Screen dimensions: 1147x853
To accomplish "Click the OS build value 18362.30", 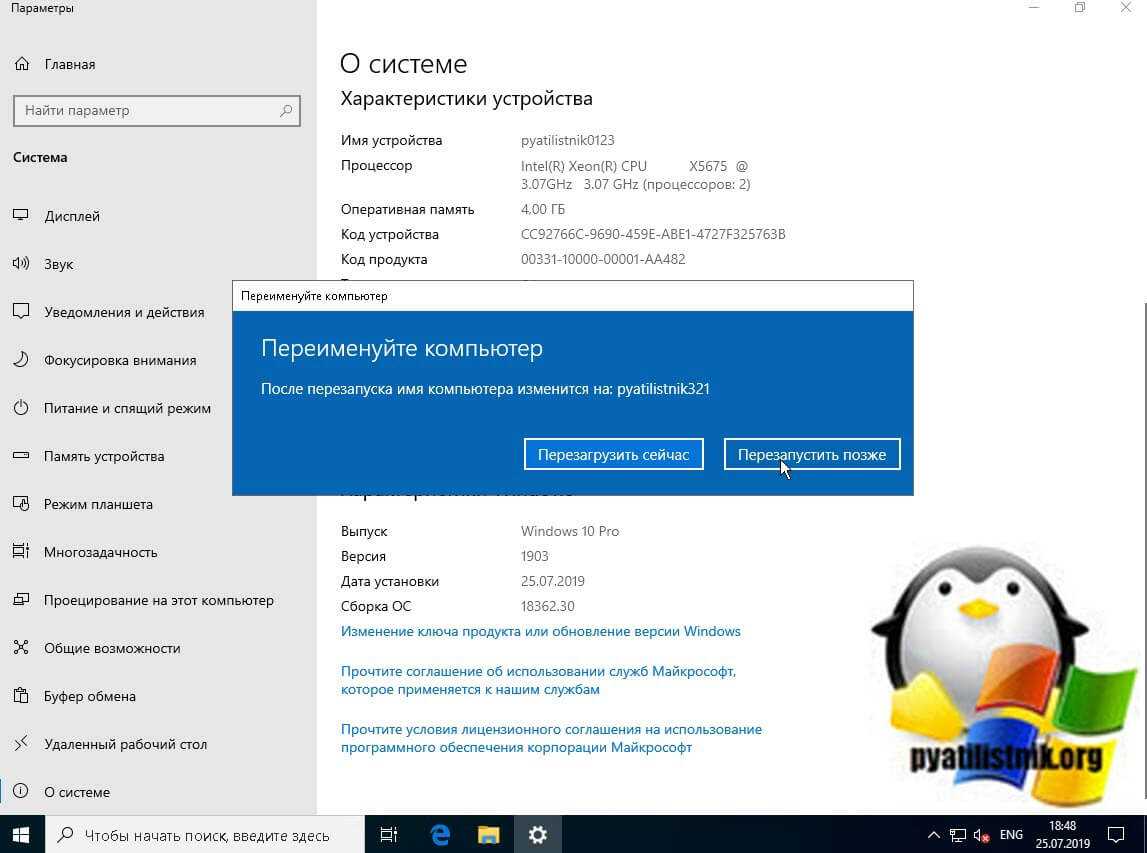I will coord(547,606).
